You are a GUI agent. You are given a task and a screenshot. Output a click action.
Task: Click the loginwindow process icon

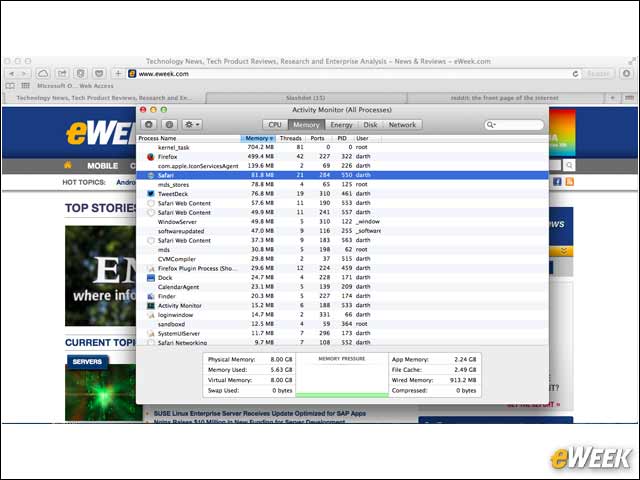click(151, 315)
